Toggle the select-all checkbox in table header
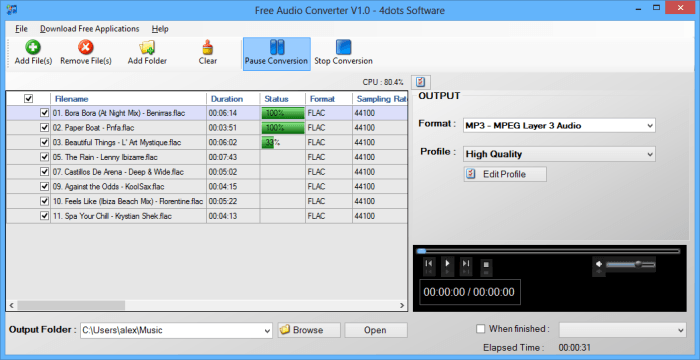 (29, 99)
